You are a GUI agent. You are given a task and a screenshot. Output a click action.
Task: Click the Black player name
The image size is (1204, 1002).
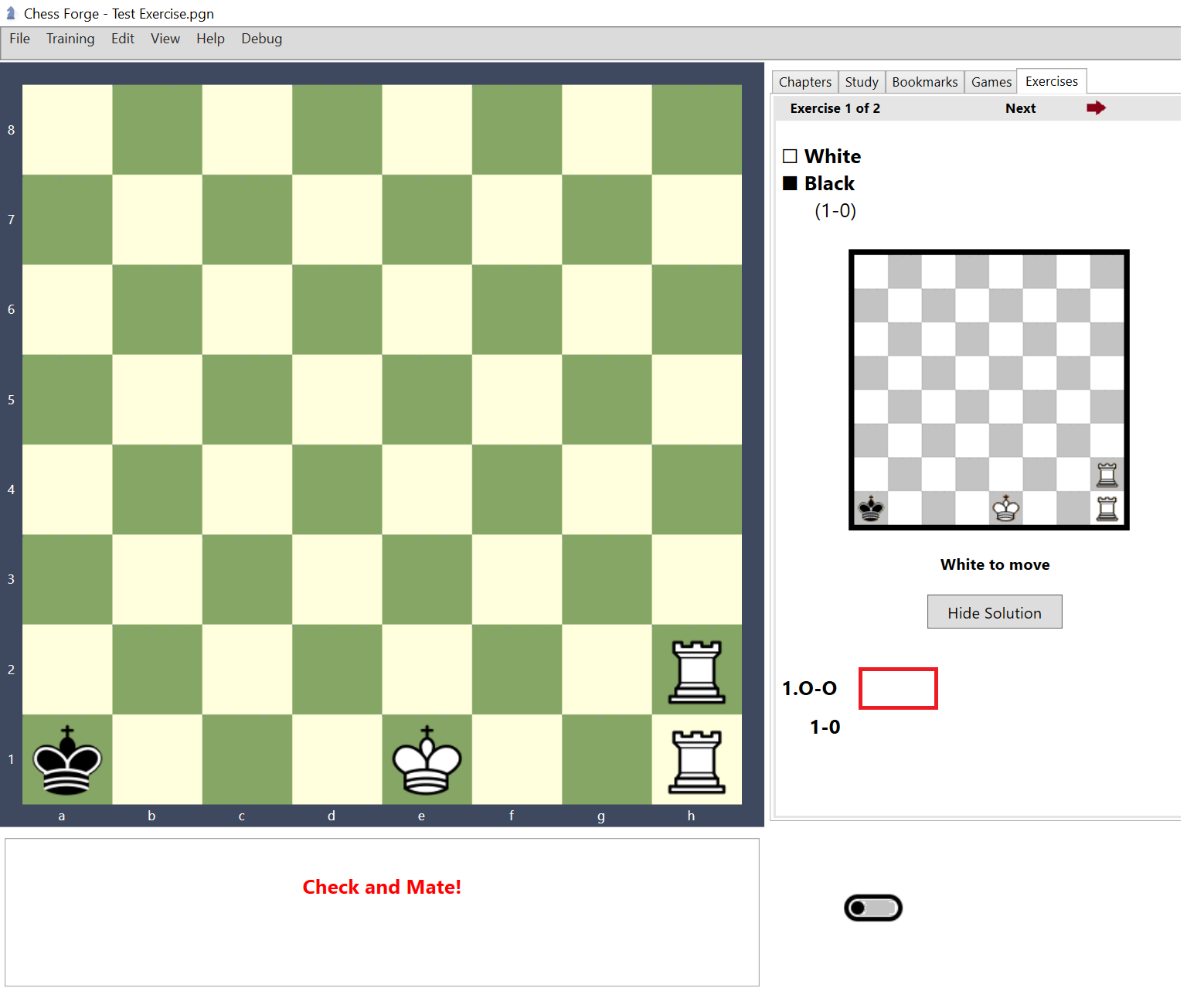(x=829, y=183)
